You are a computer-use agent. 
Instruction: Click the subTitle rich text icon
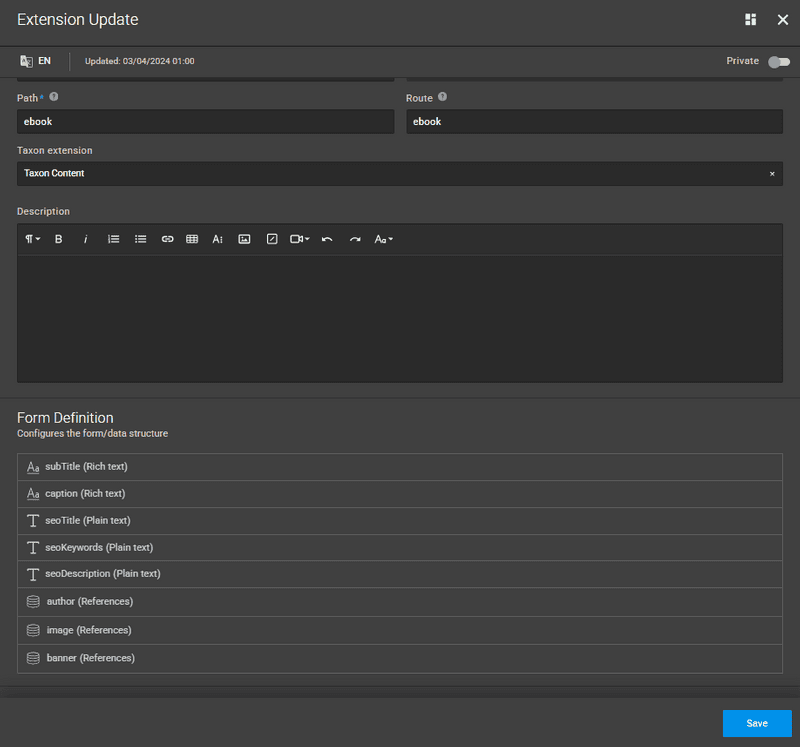click(x=33, y=467)
